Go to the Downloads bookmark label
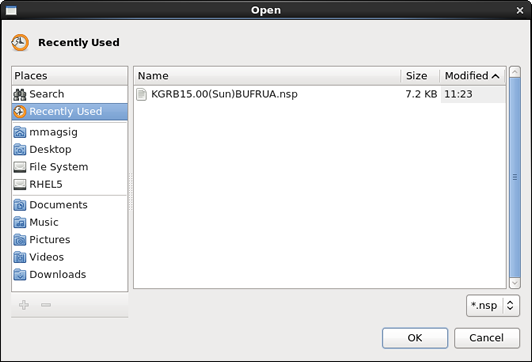 [58, 274]
